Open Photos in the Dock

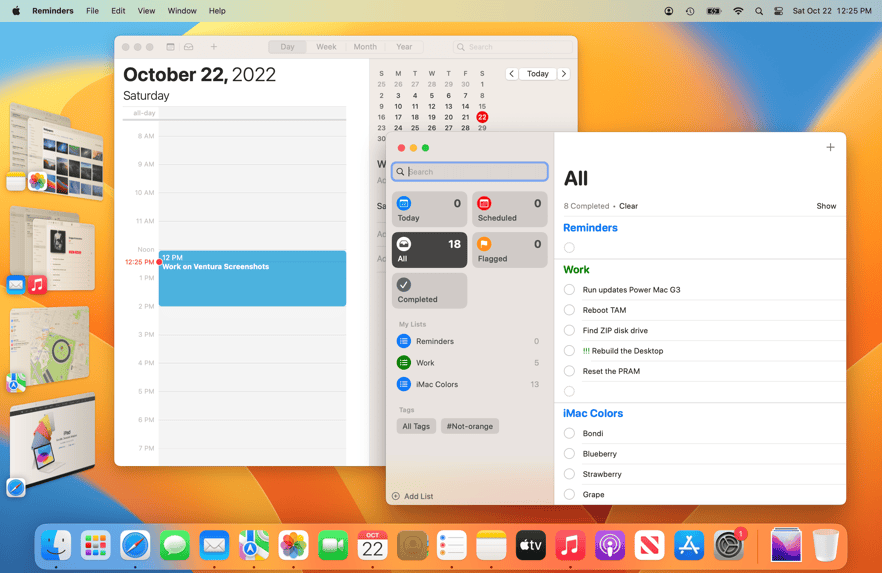[293, 545]
